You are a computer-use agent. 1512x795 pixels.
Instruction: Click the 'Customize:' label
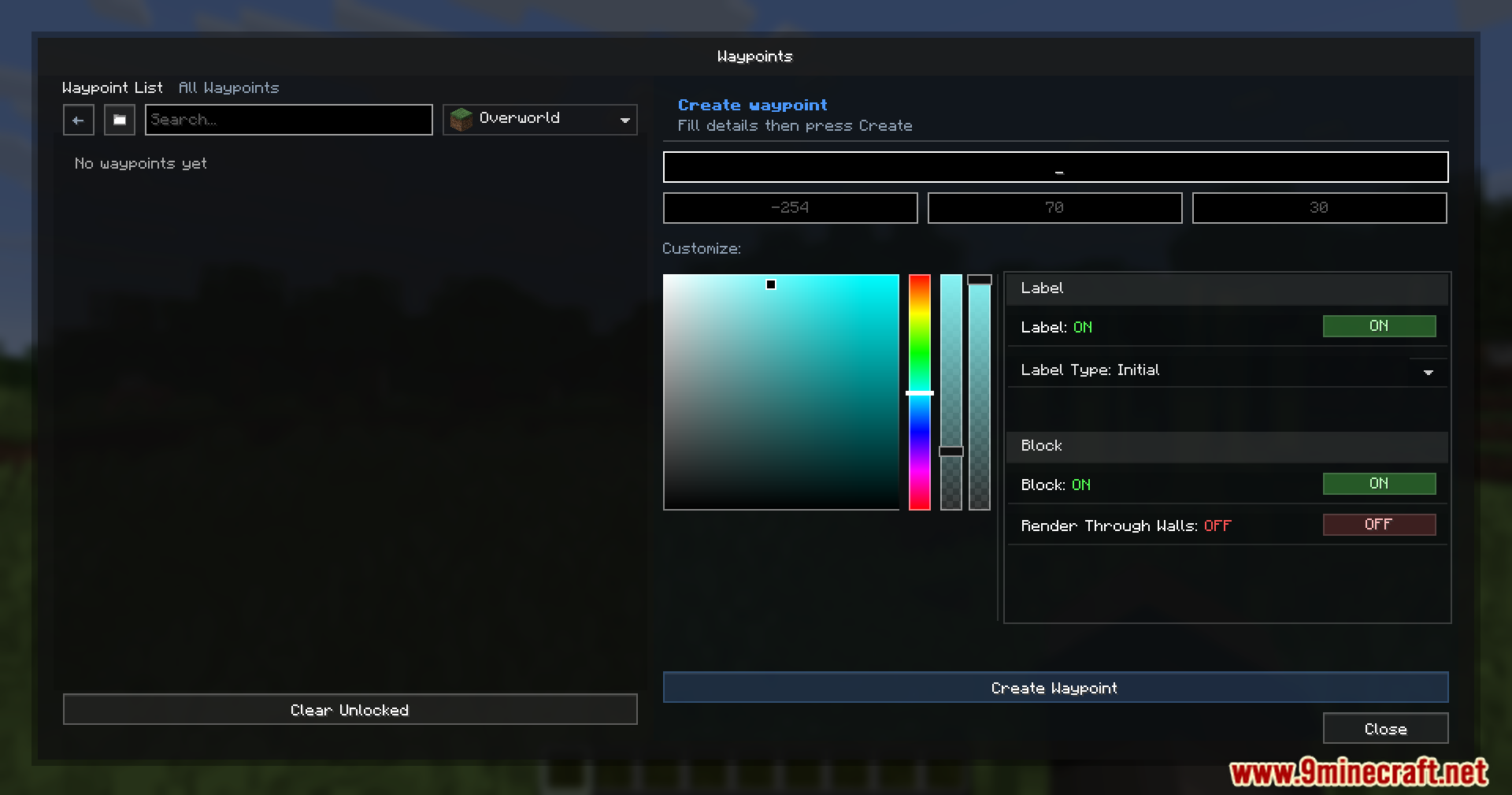tap(702, 249)
